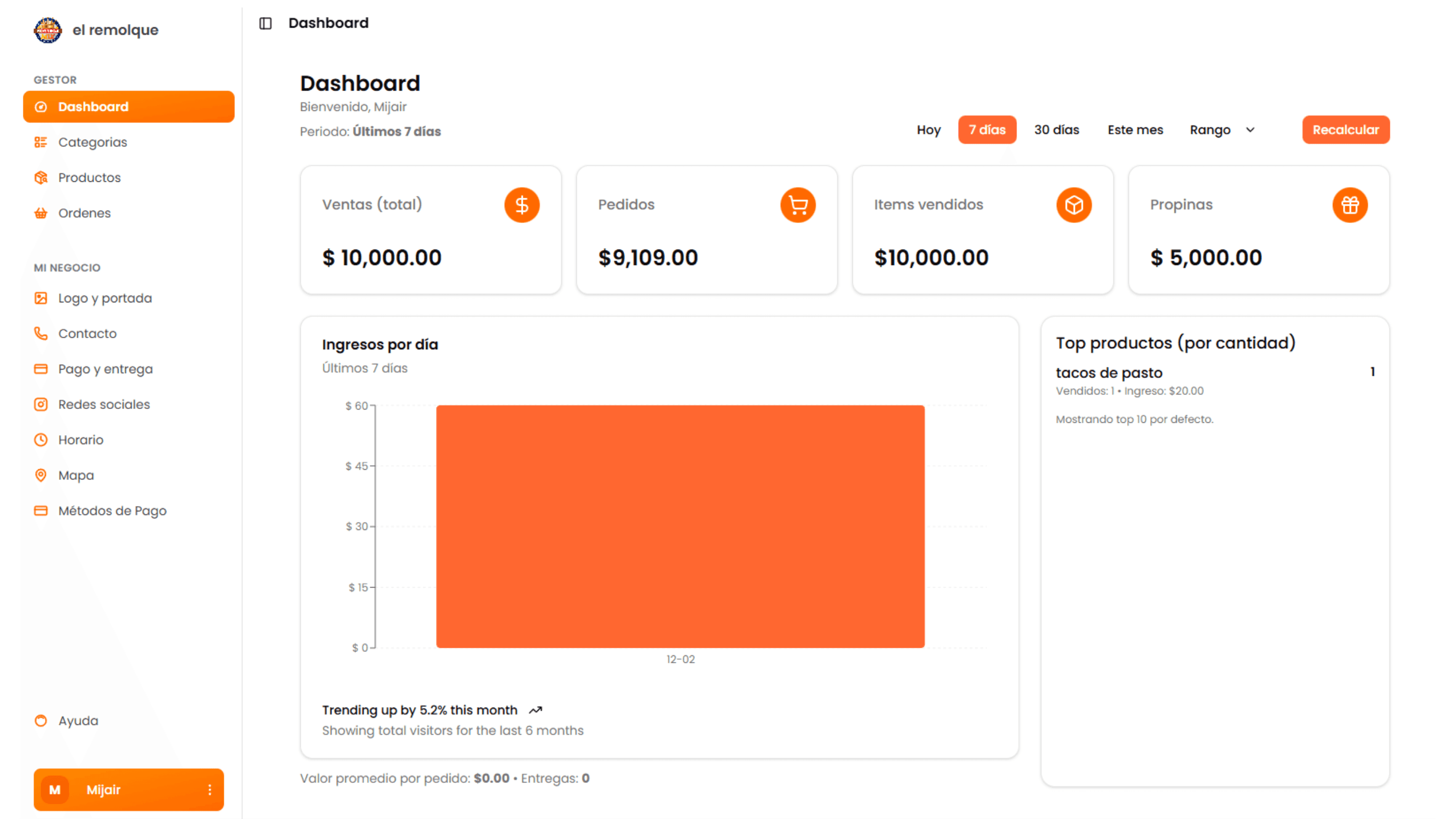Select the Hoy period filter
The height and width of the screenshot is (819, 1456).
[928, 130]
